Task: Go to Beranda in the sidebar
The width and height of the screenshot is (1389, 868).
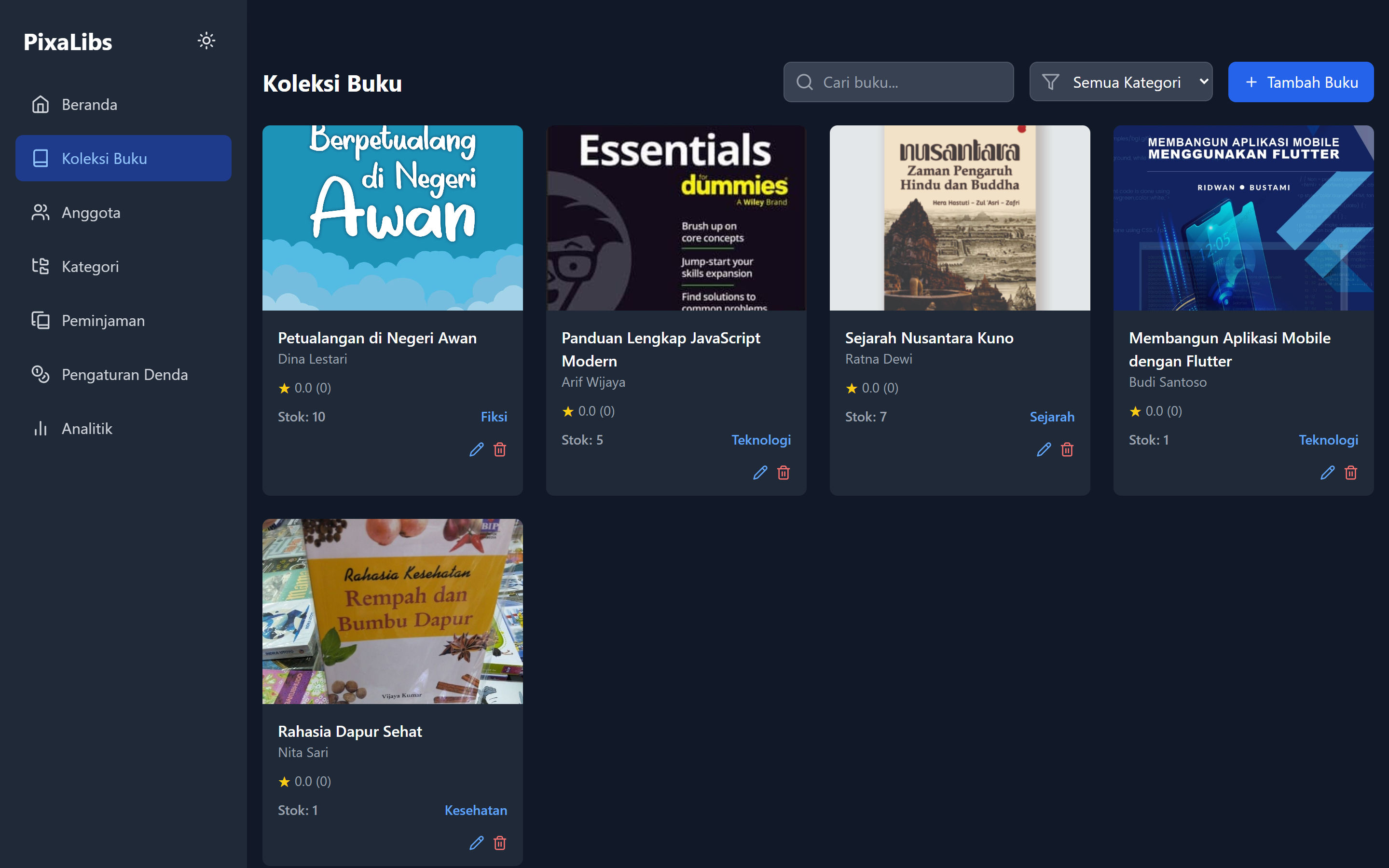Action: 124,105
